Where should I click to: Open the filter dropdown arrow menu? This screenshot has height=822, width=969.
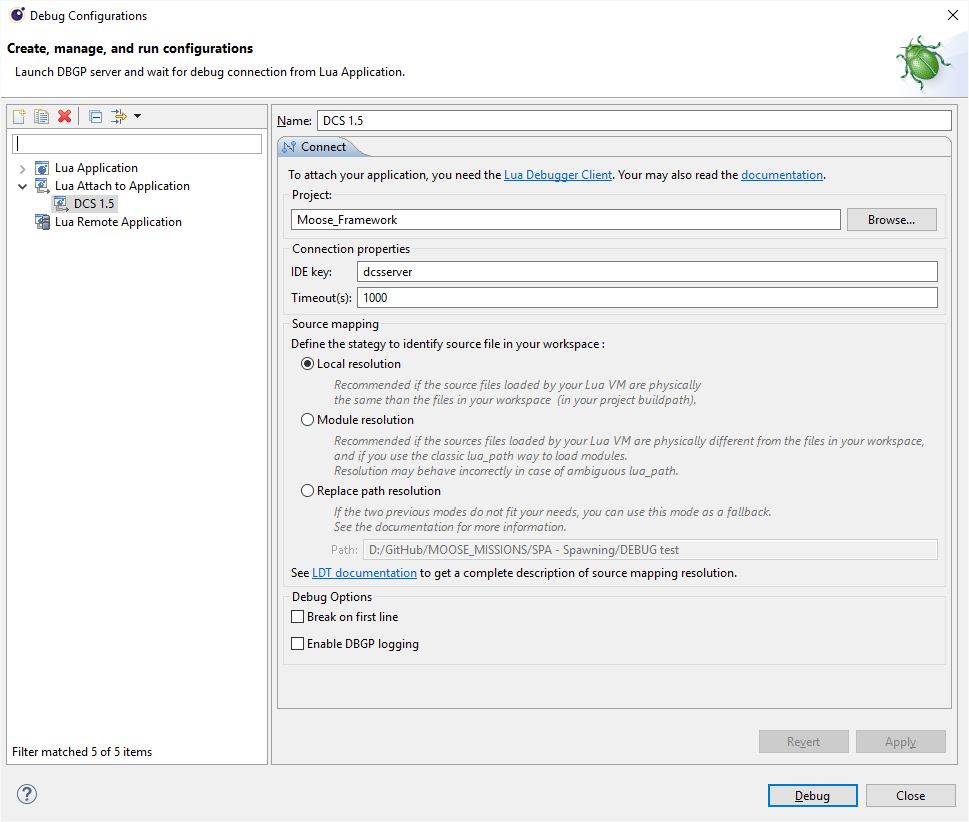pyautogui.click(x=137, y=116)
